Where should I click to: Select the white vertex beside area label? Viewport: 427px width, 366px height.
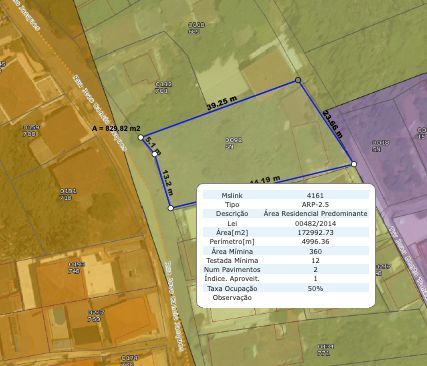[141, 137]
